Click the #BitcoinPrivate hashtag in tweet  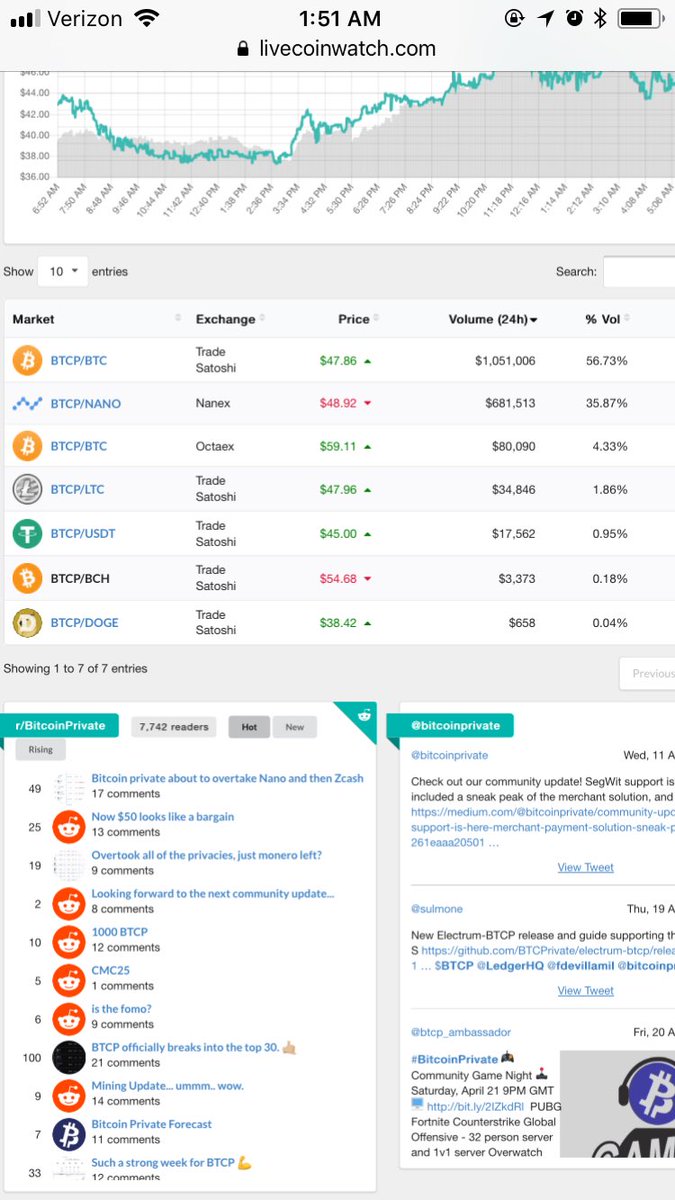(x=454, y=1059)
